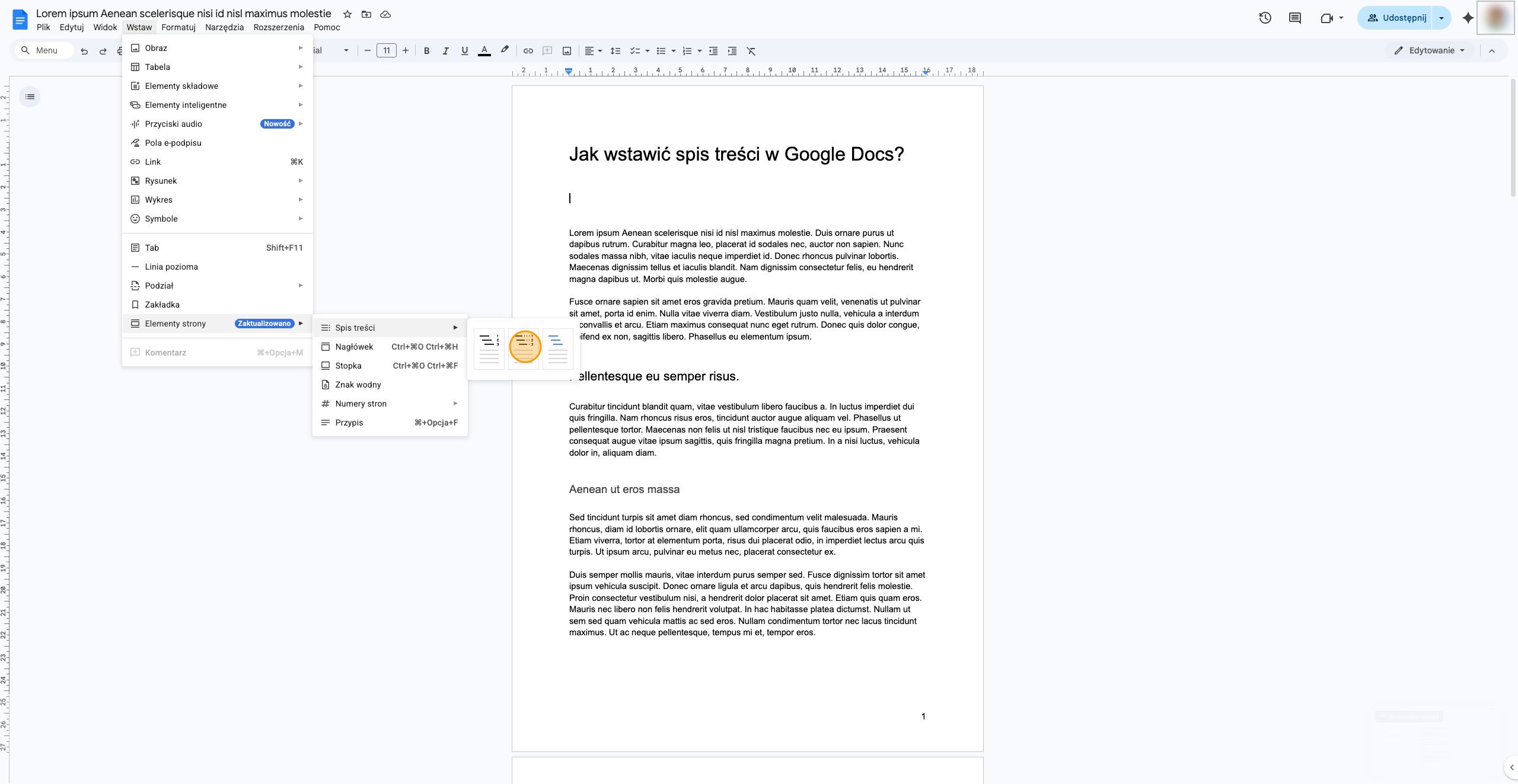Click the Menu search box
Viewport: 1518px width, 784px height.
click(44, 50)
